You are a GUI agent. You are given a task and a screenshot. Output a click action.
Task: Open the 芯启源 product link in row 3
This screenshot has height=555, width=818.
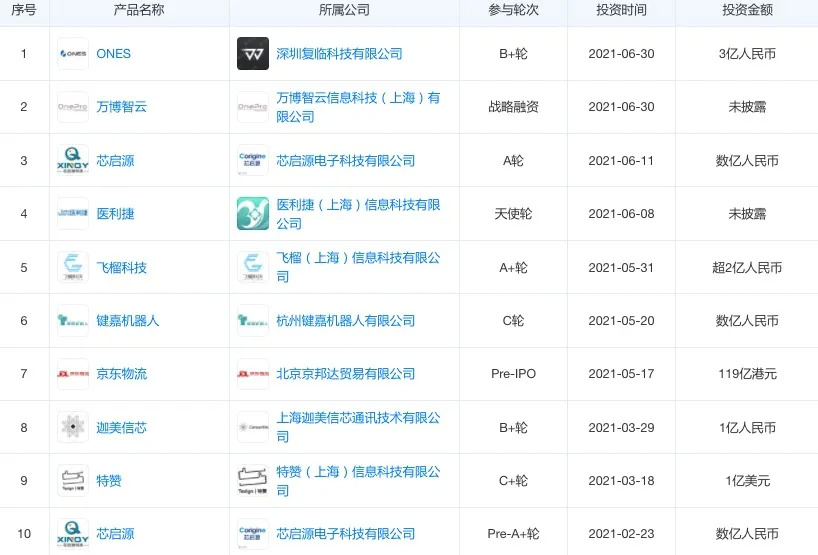(x=115, y=160)
